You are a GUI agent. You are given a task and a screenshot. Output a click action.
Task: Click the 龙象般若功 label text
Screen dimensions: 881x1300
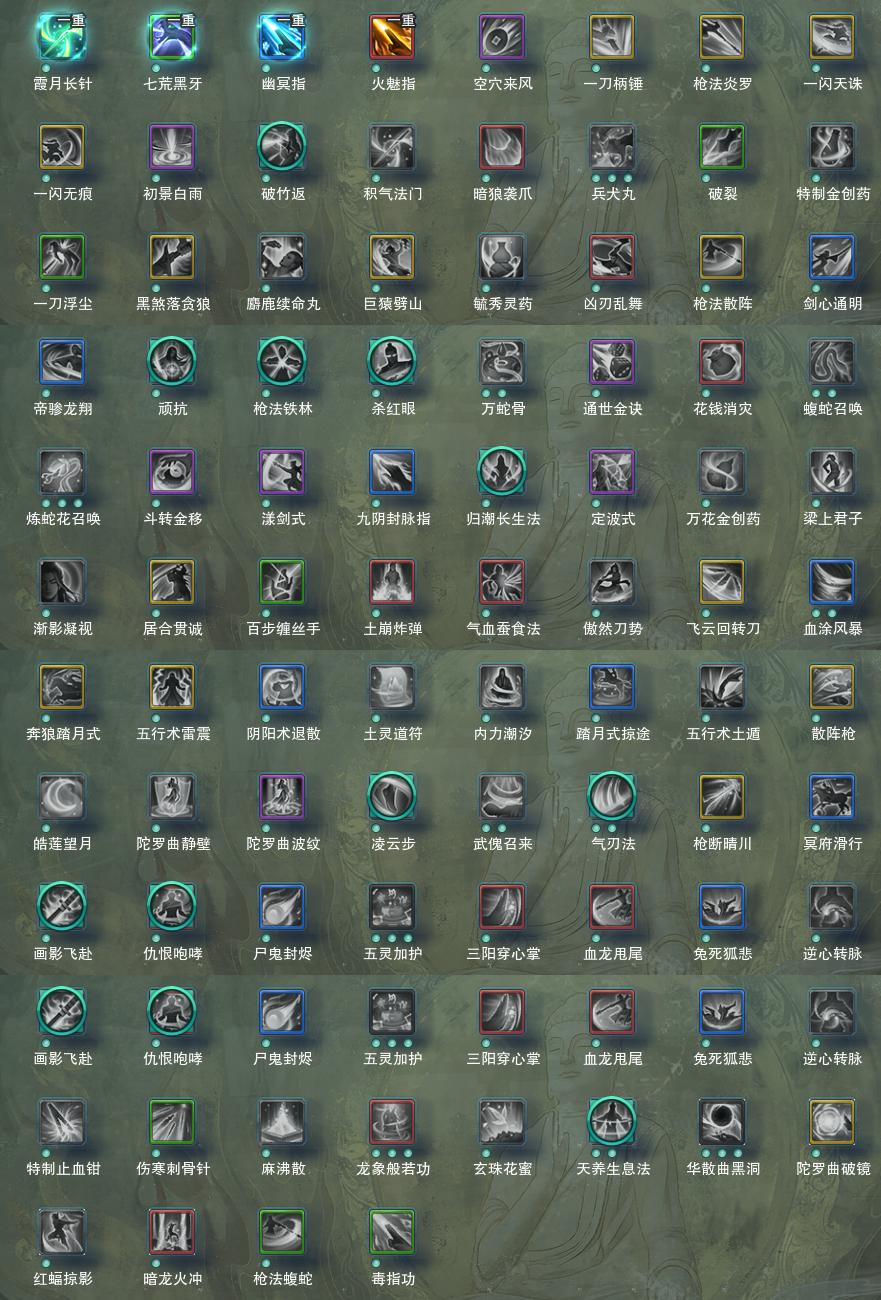pos(392,1168)
